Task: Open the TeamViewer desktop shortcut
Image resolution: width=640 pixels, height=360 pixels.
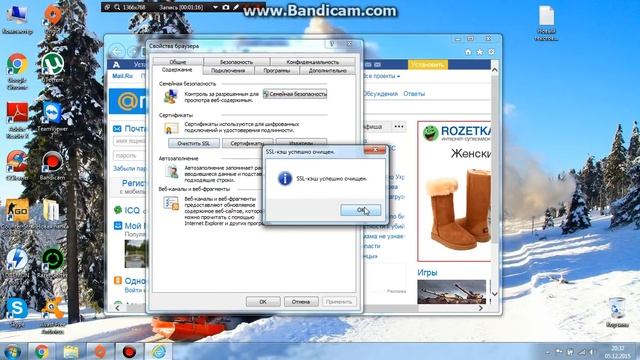Action: coord(53,117)
